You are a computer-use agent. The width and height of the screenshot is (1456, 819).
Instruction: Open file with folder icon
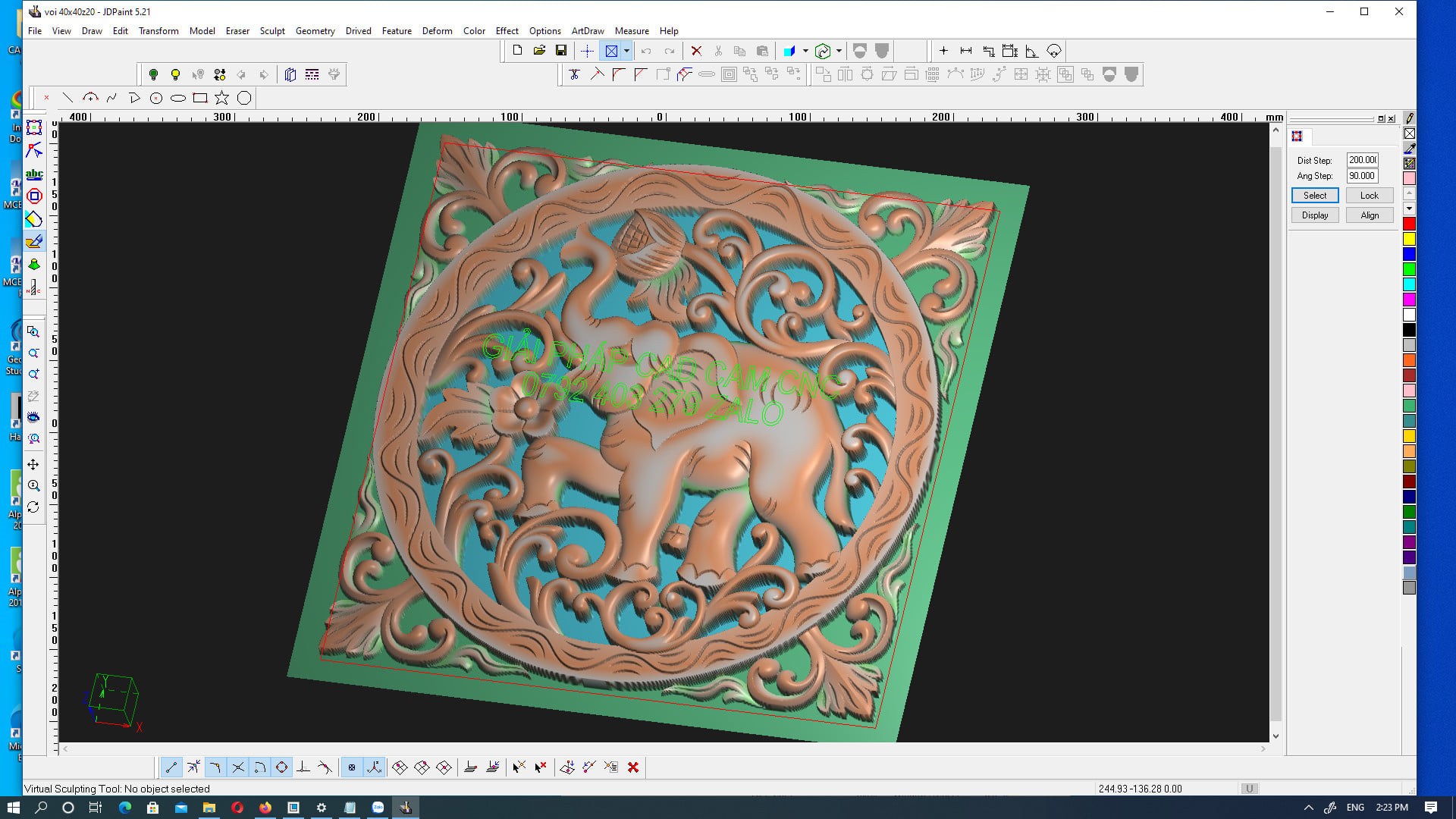pyautogui.click(x=539, y=51)
